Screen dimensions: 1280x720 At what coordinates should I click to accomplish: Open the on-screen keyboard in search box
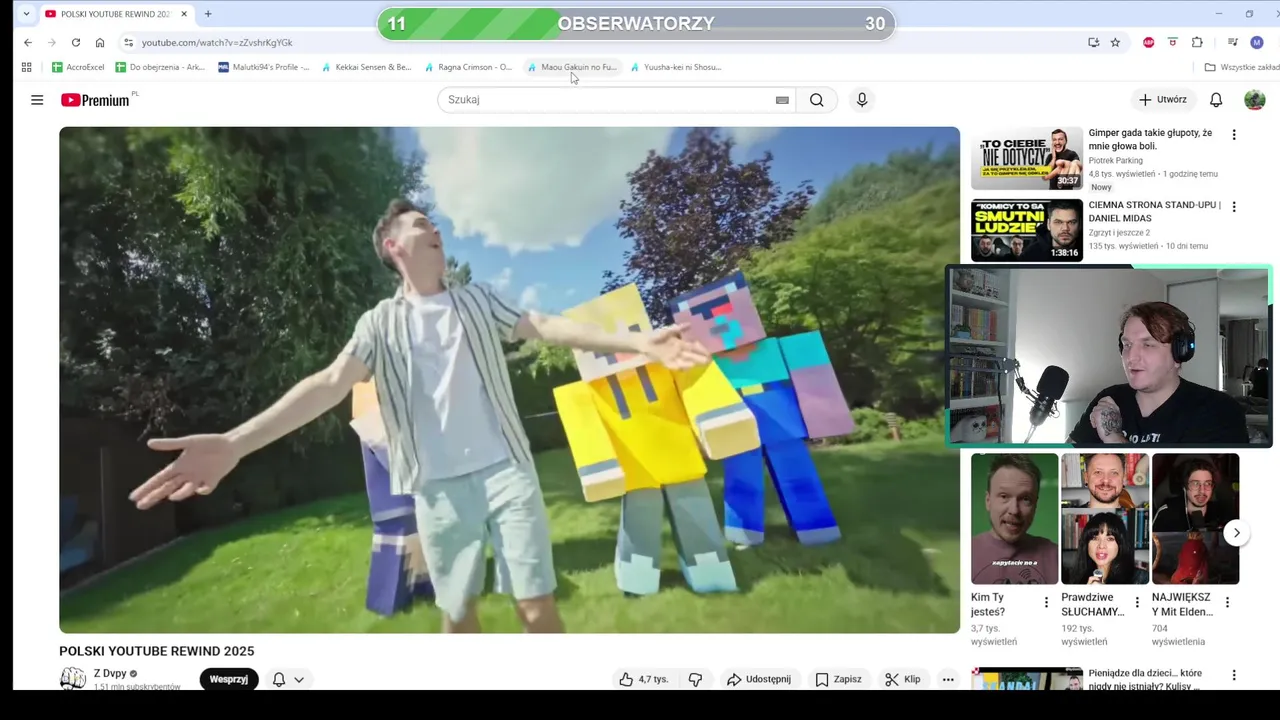pos(782,100)
